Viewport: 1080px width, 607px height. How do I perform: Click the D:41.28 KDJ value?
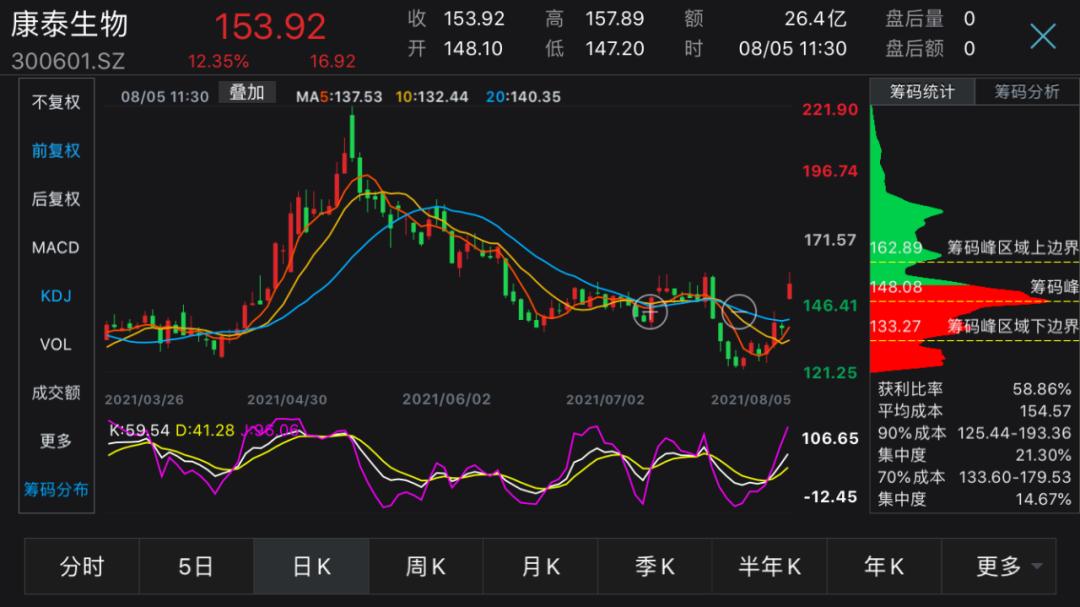205,431
